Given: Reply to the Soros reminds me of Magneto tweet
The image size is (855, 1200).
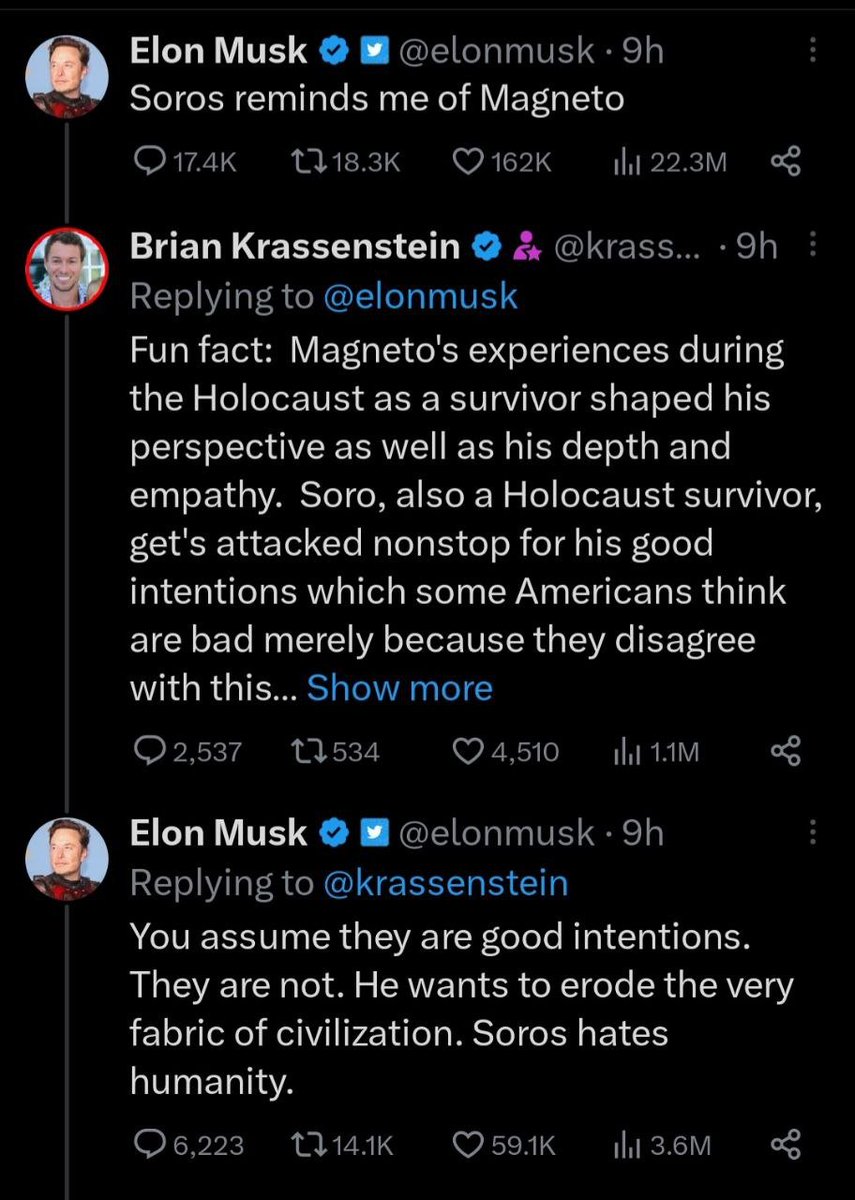Looking at the screenshot, I should coord(148,162).
